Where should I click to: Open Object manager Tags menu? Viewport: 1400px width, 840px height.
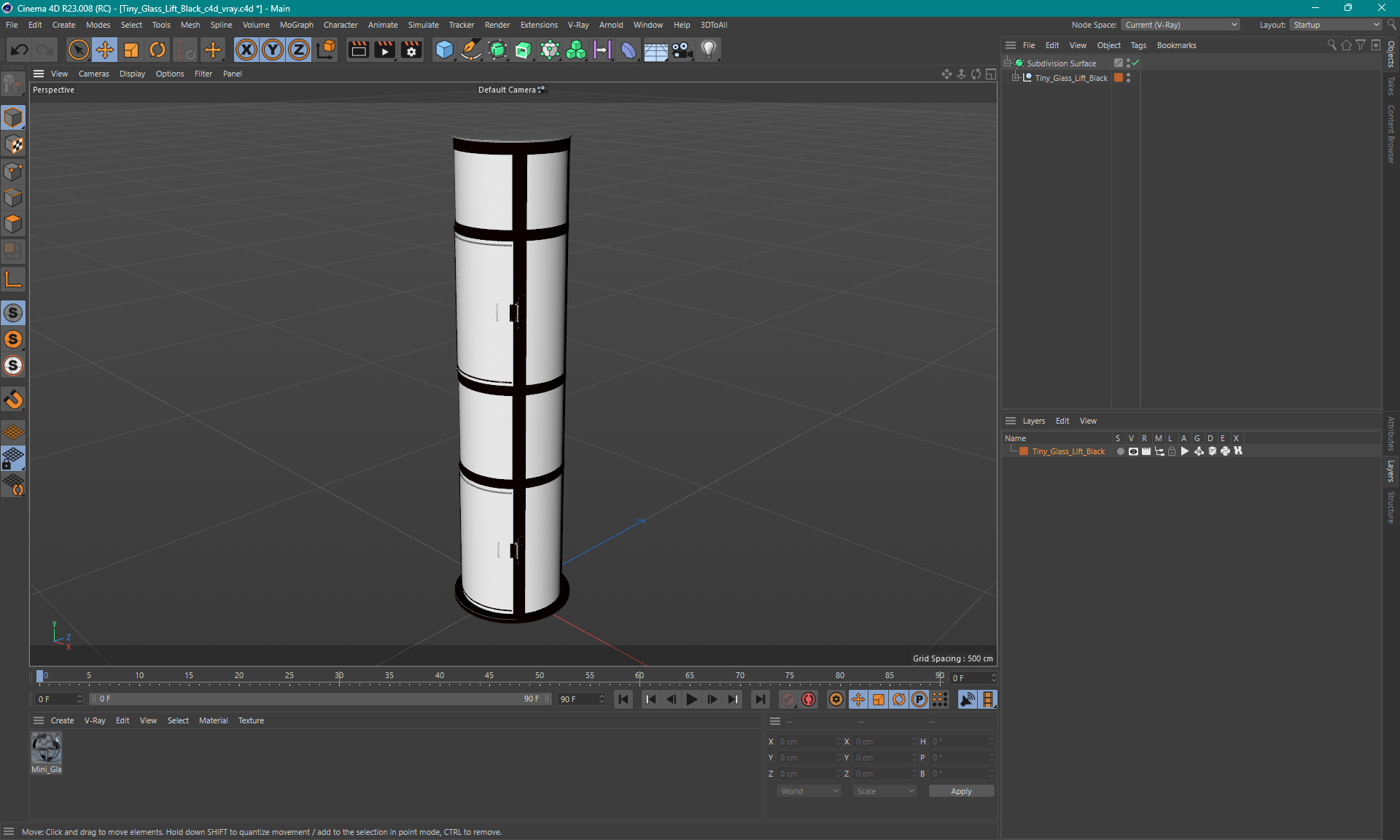click(x=1138, y=45)
